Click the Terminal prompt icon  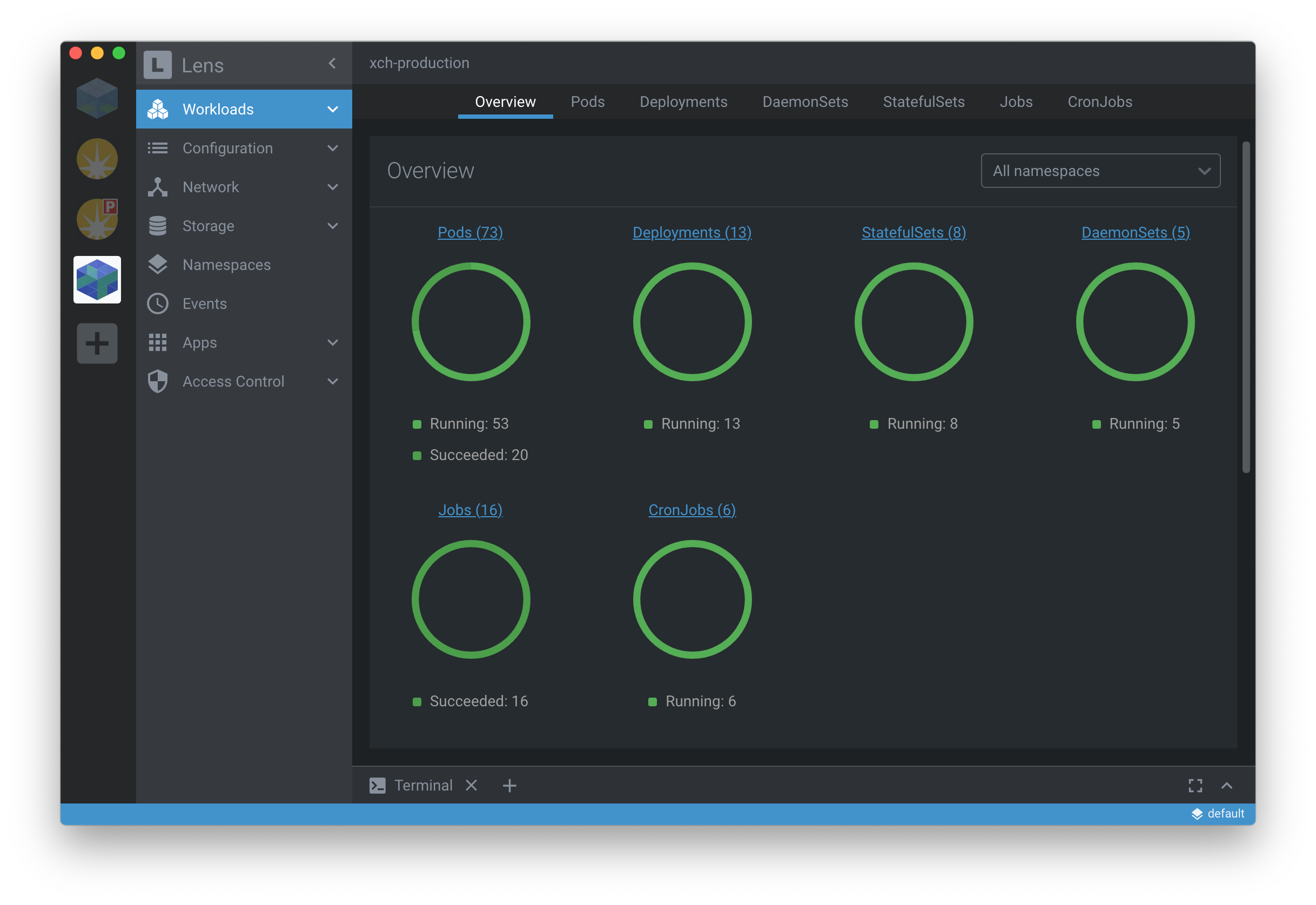[377, 785]
